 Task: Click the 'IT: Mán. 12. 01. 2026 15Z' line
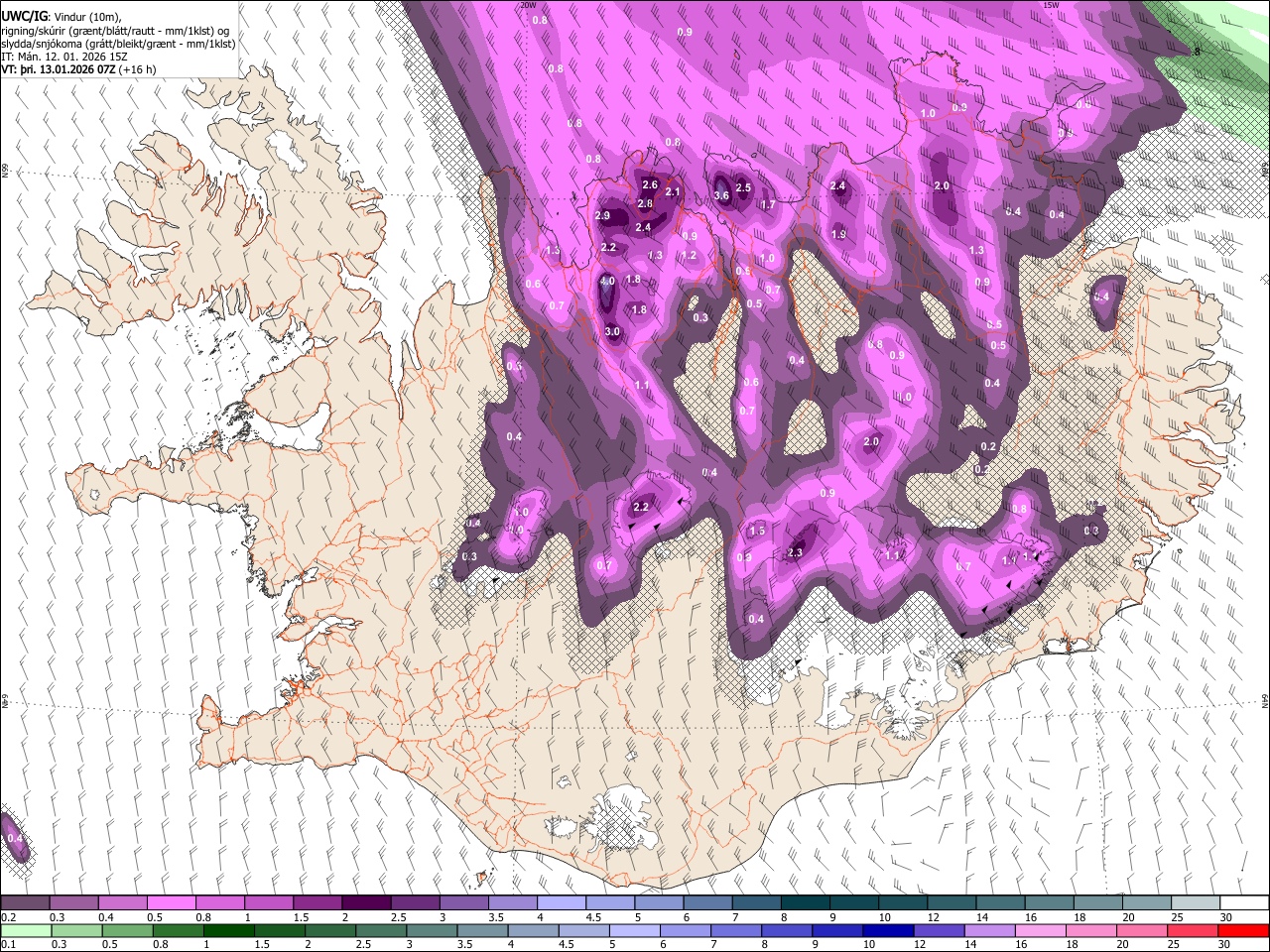[64, 57]
